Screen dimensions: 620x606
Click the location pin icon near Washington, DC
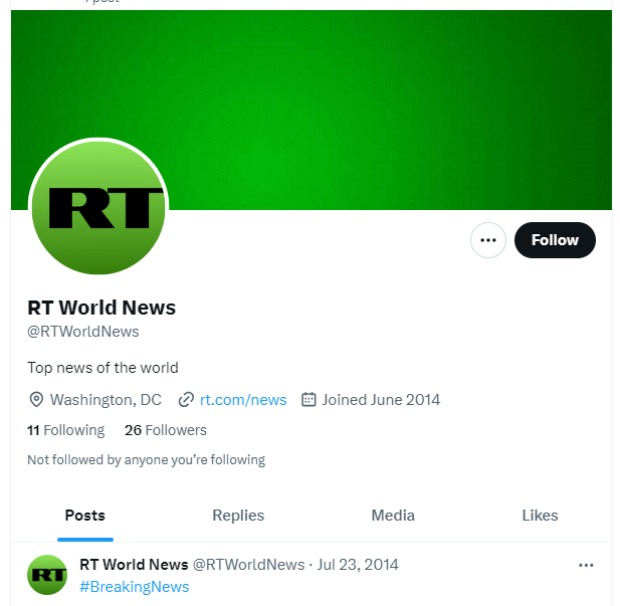[x=36, y=400]
